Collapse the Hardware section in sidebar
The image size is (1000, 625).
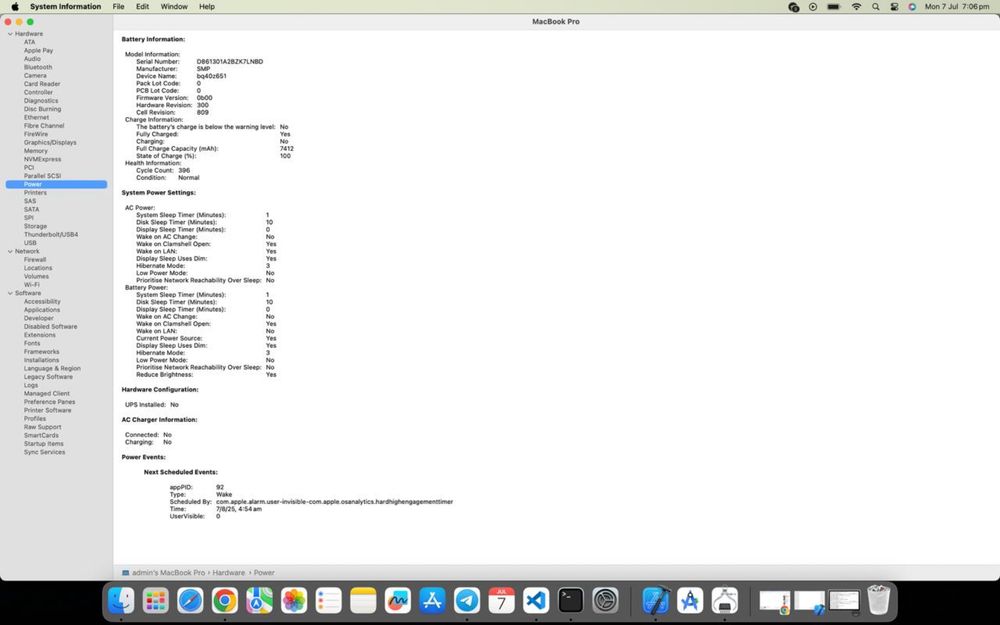tap(10, 34)
